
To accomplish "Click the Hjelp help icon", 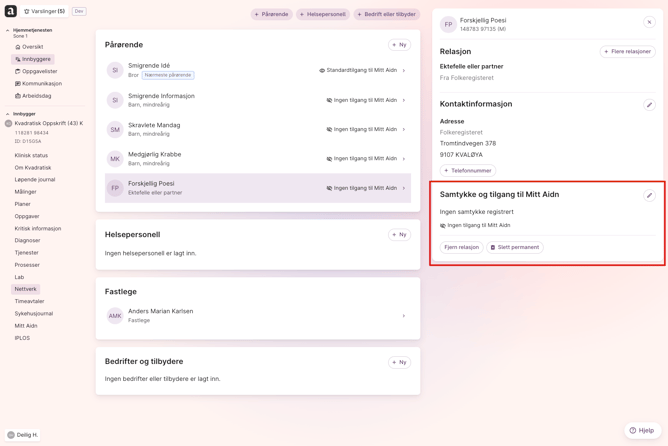I will pos(633,430).
